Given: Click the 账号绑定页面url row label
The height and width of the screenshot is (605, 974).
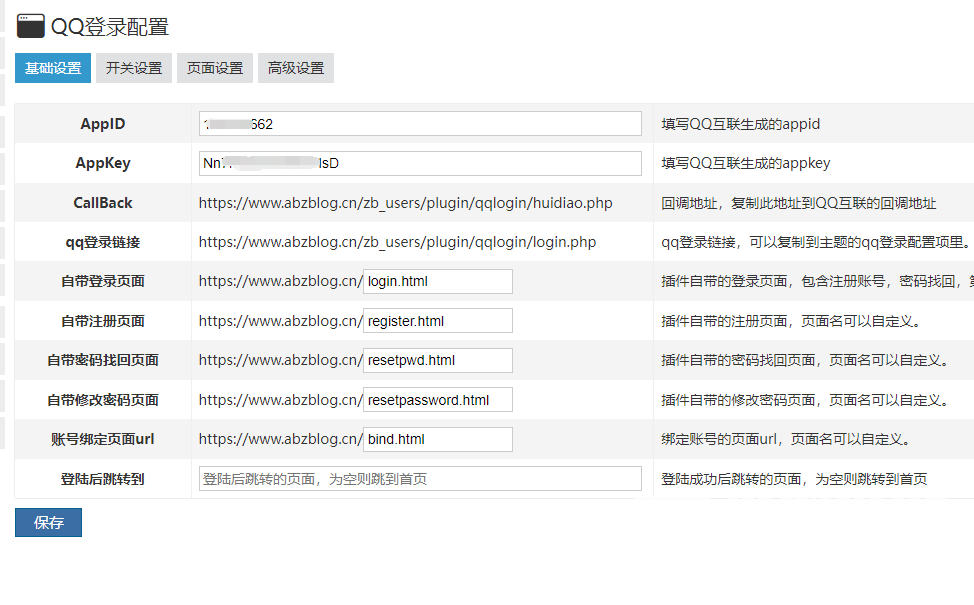Looking at the screenshot, I should (x=102, y=439).
